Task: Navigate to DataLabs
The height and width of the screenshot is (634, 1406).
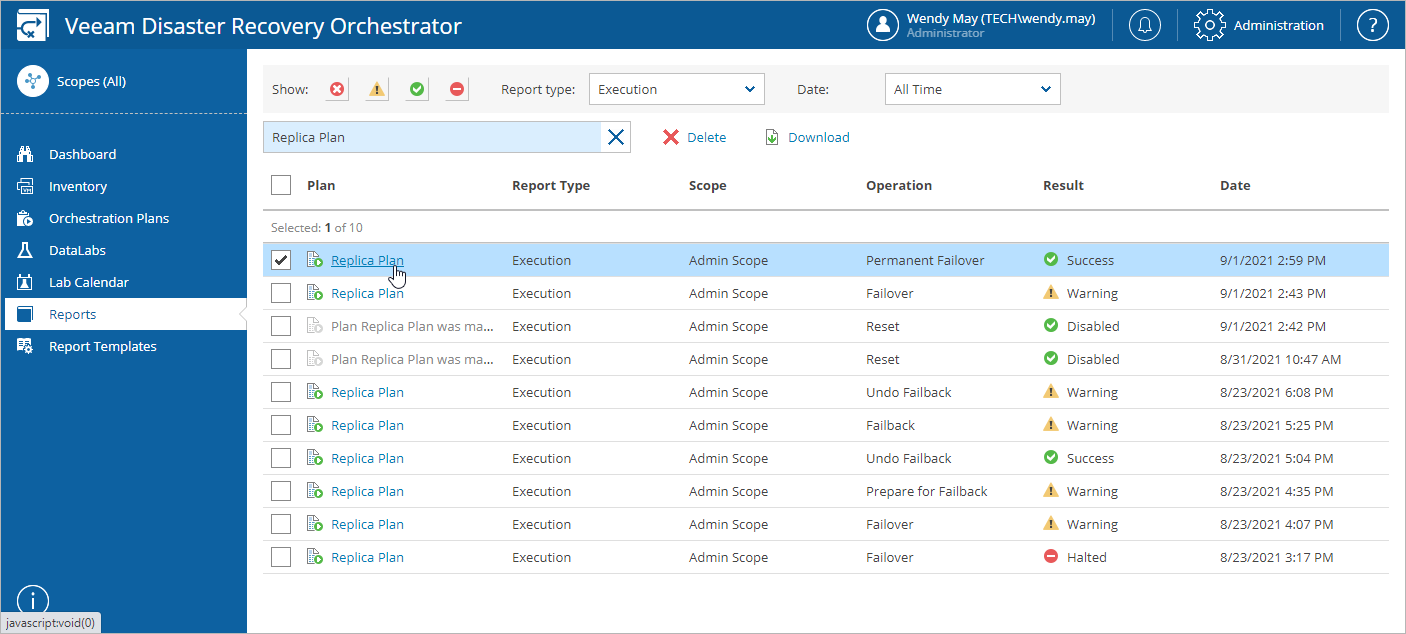Action: point(77,250)
